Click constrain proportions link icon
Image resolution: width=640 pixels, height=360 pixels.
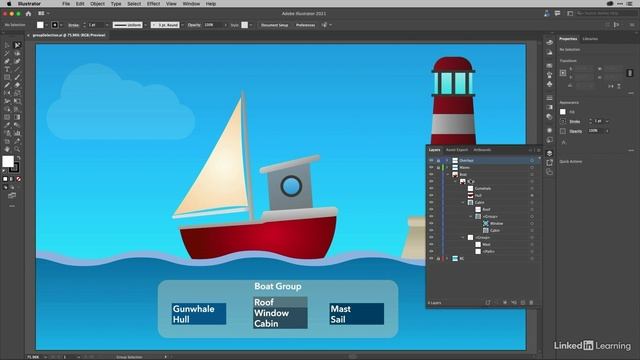point(630,73)
